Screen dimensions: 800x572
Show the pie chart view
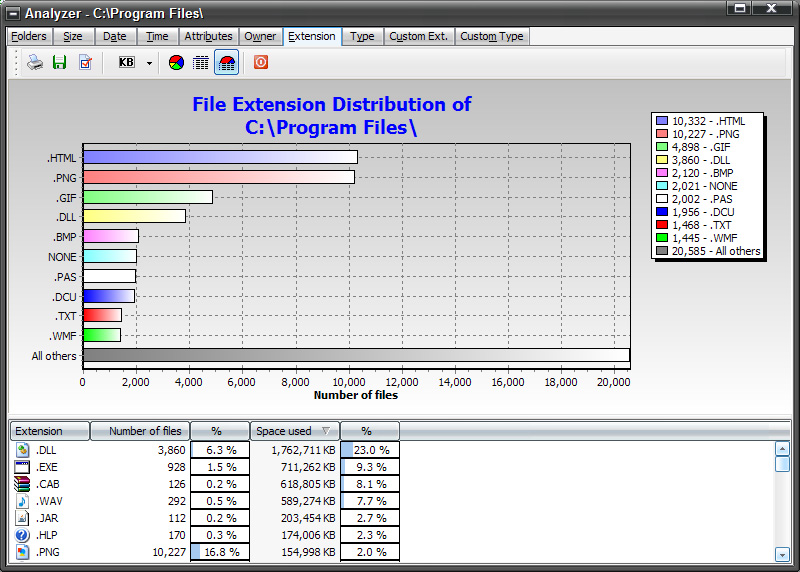[x=176, y=62]
